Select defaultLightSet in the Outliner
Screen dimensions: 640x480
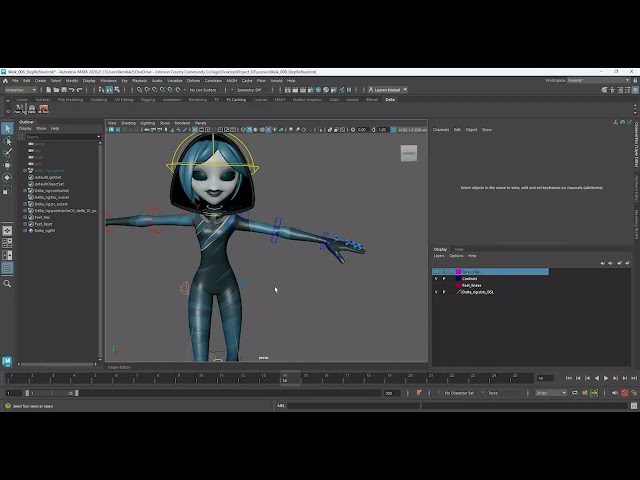(x=48, y=178)
